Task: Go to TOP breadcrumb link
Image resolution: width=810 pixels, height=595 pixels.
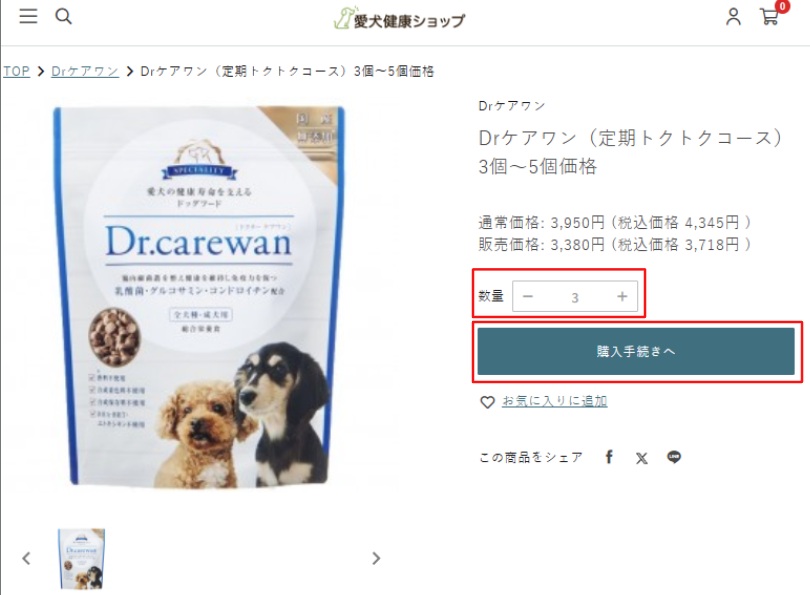Action: (17, 71)
